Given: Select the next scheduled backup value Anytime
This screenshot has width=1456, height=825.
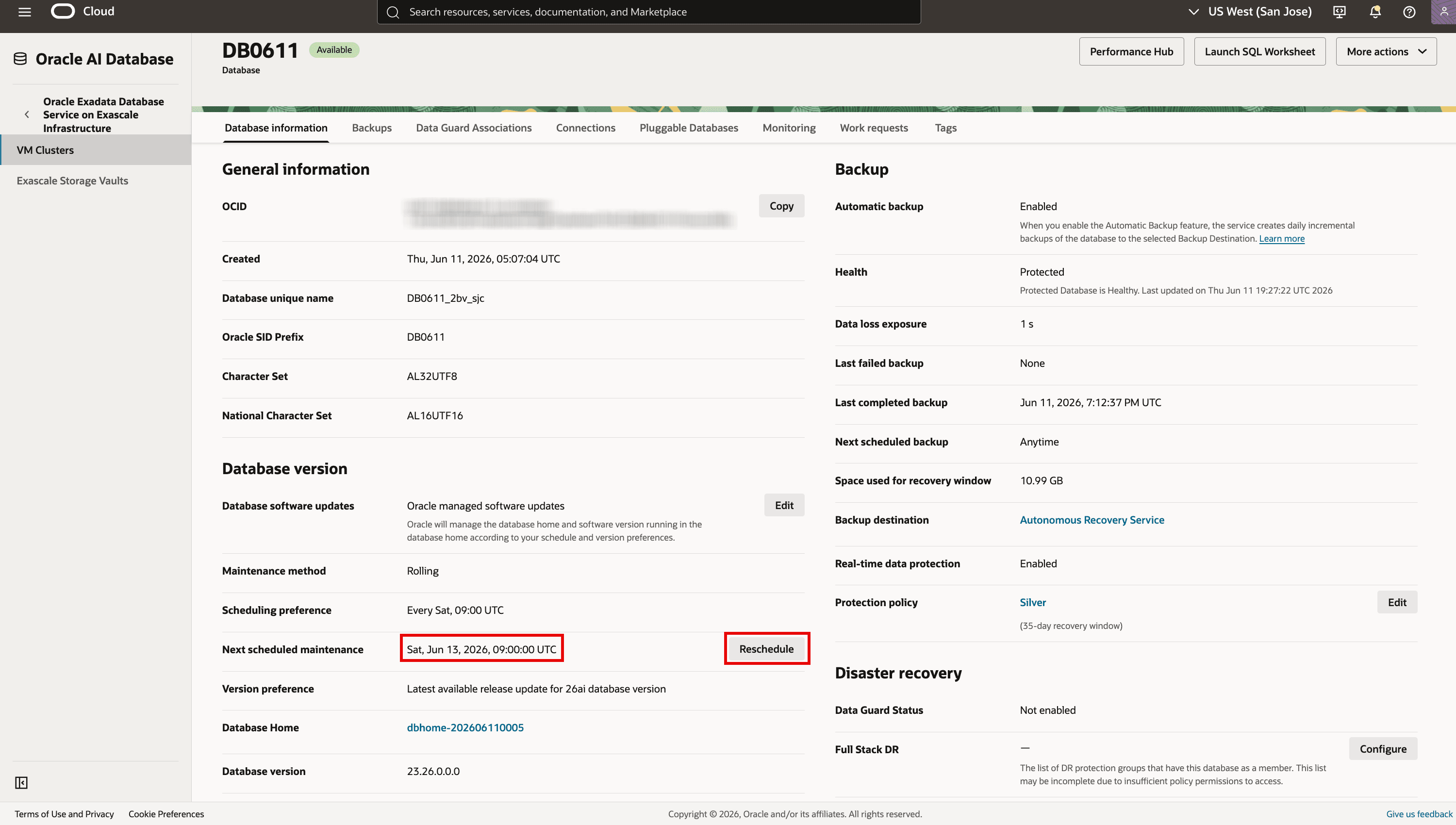Looking at the screenshot, I should 1039,442.
